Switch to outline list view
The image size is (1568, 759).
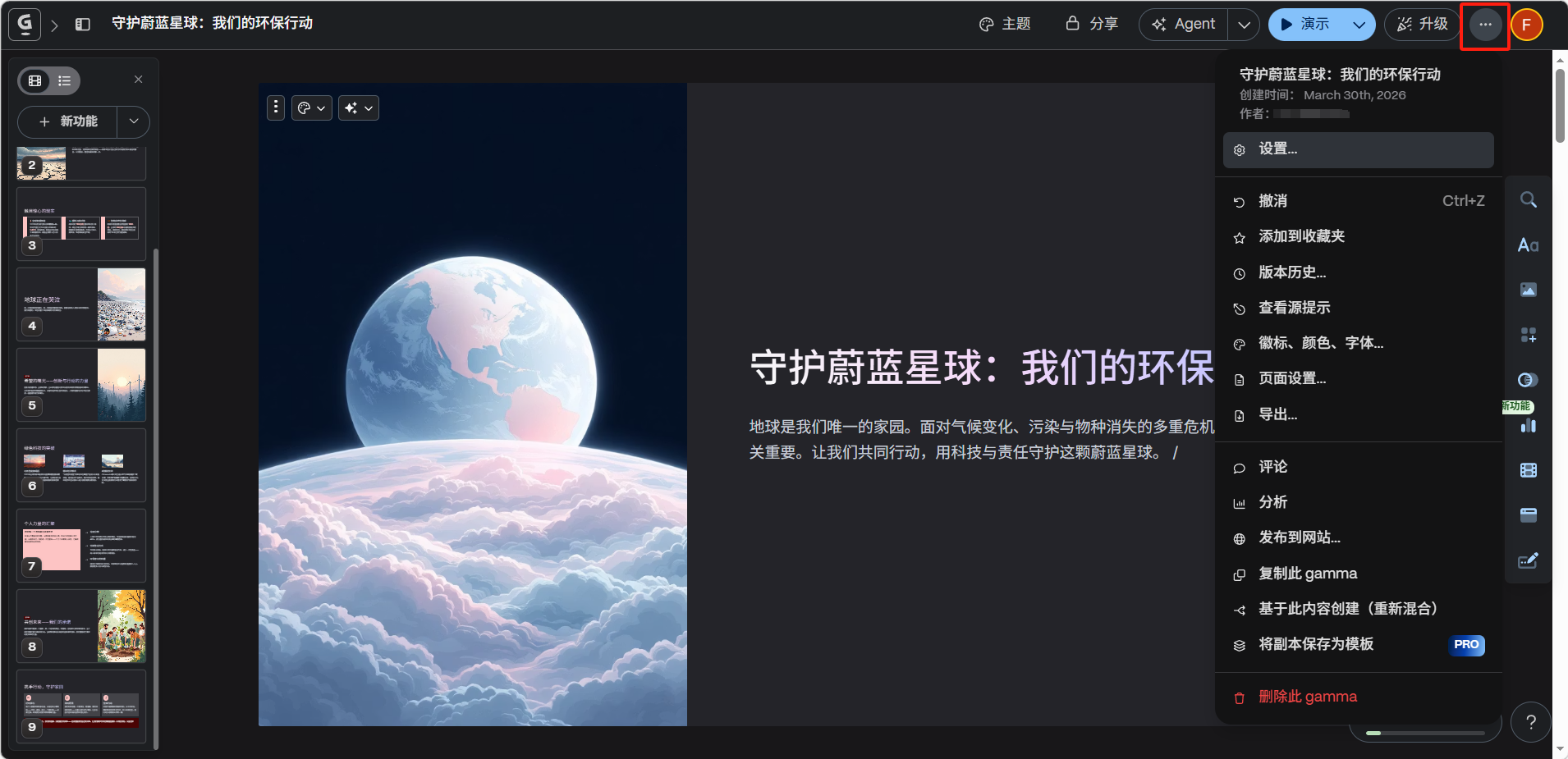(65, 80)
